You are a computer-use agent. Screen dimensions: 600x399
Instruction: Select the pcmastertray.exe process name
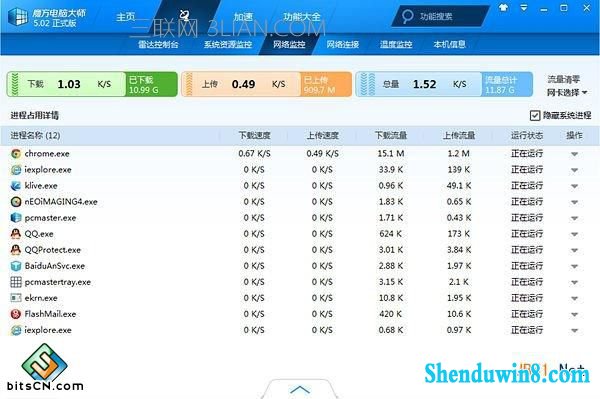click(58, 282)
